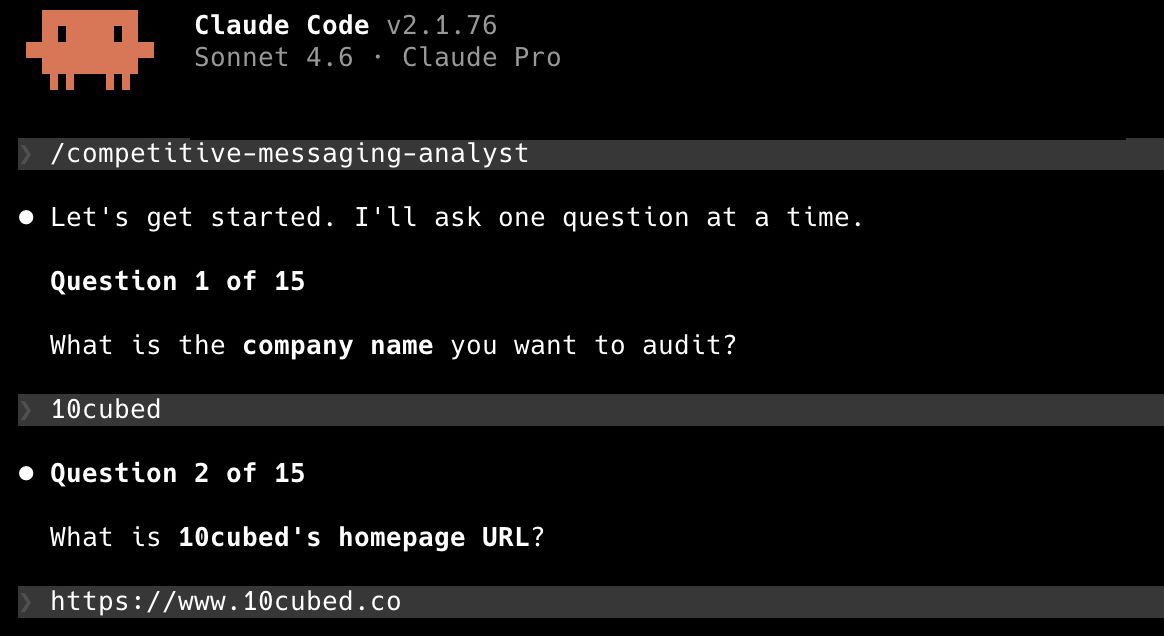Image resolution: width=1164 pixels, height=636 pixels.
Task: Click the prompt chevron before the https URL
Action: click(x=26, y=602)
